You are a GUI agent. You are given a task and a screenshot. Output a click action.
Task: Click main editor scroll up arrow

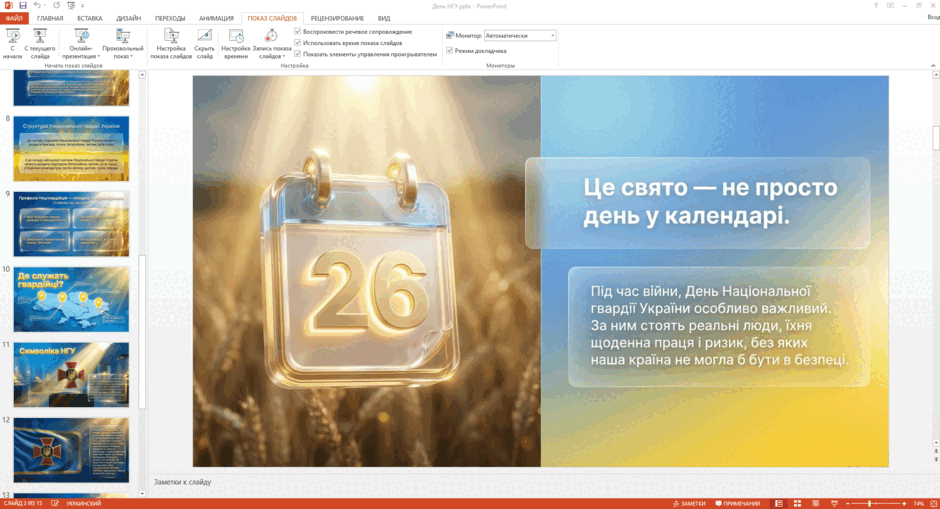click(x=936, y=75)
